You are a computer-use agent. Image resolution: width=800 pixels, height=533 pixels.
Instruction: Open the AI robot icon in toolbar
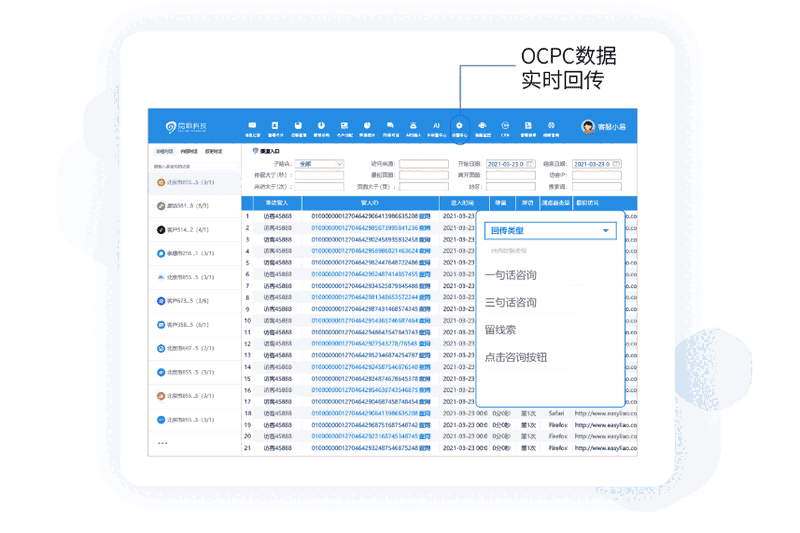413,125
